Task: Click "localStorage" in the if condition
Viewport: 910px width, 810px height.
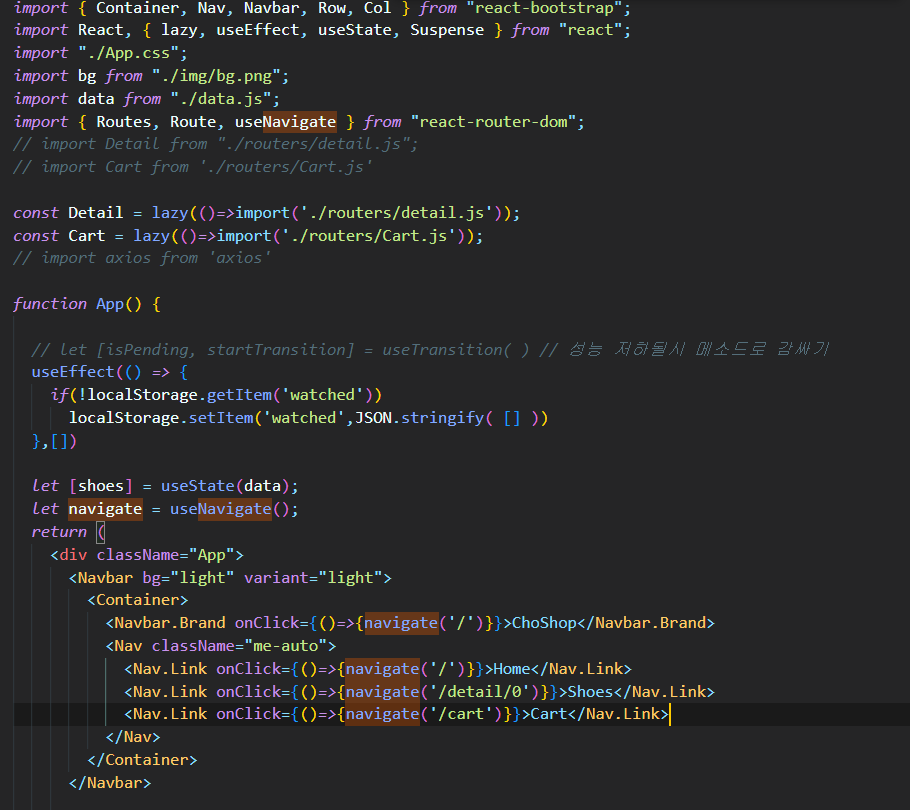Action: tap(142, 395)
